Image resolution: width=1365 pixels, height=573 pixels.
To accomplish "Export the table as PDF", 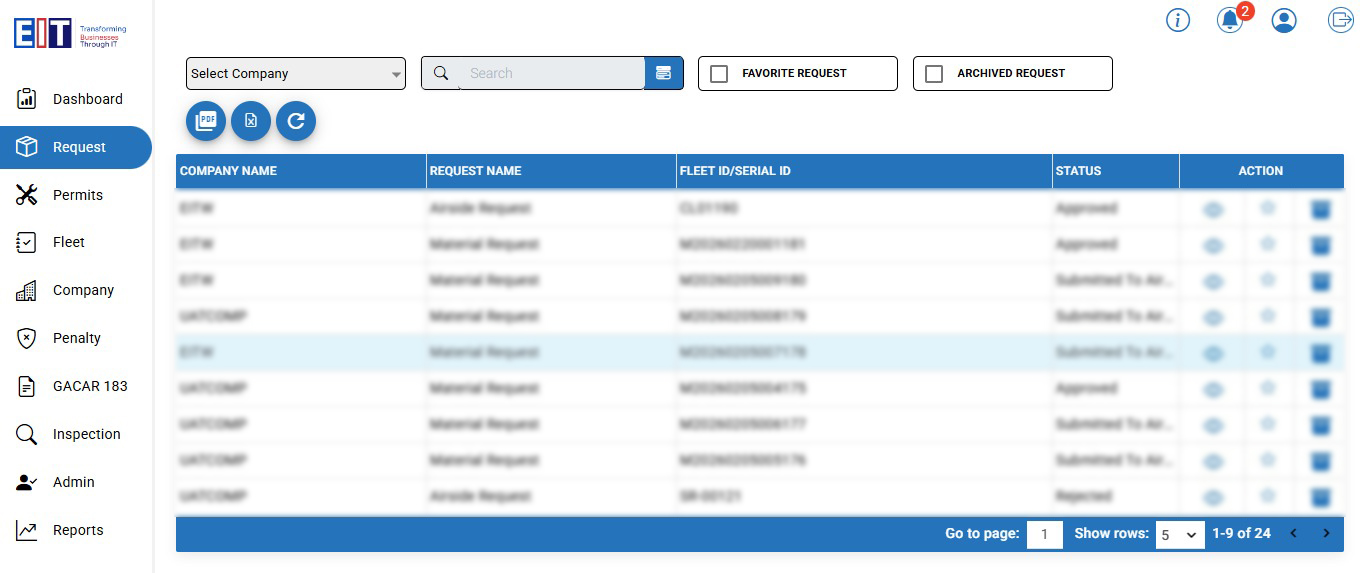I will (206, 121).
